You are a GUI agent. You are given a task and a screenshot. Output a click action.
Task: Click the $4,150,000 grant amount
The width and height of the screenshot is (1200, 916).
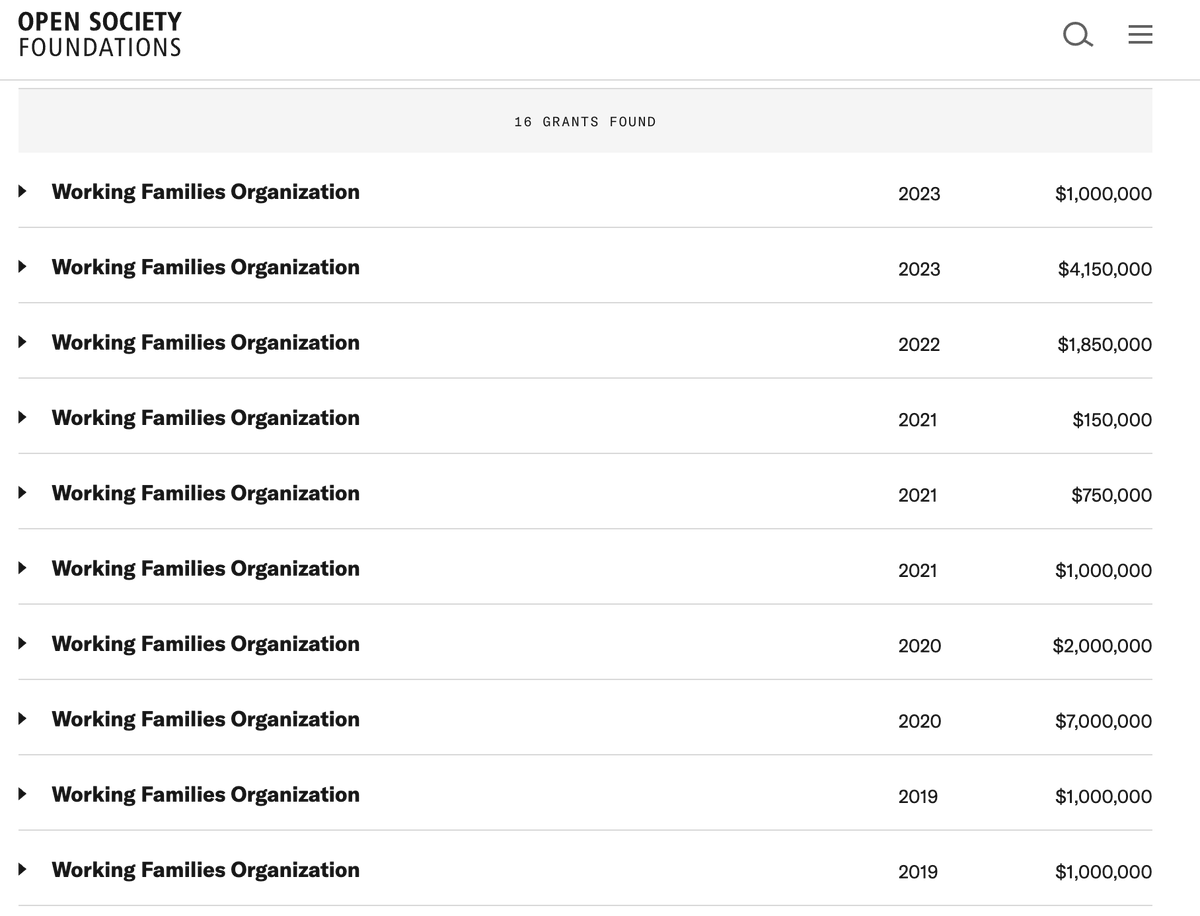(x=1104, y=269)
